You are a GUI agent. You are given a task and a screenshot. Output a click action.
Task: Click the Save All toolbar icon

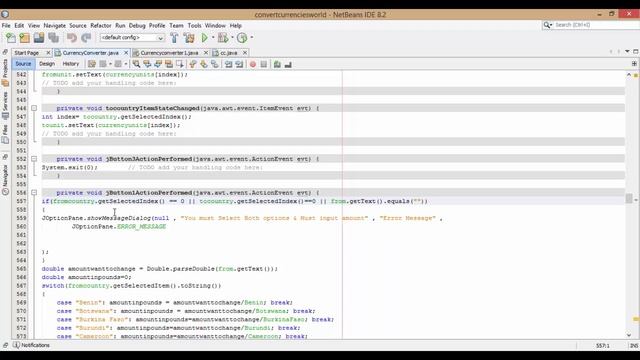[53, 38]
